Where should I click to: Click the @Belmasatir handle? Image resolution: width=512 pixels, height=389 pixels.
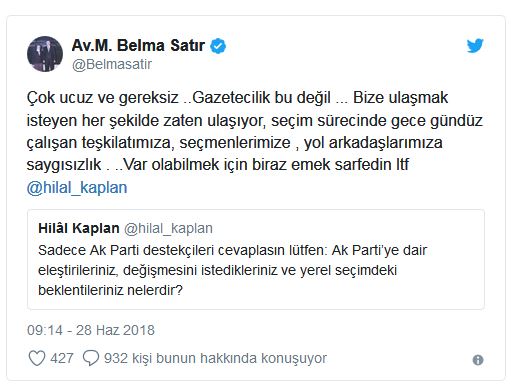tap(112, 64)
